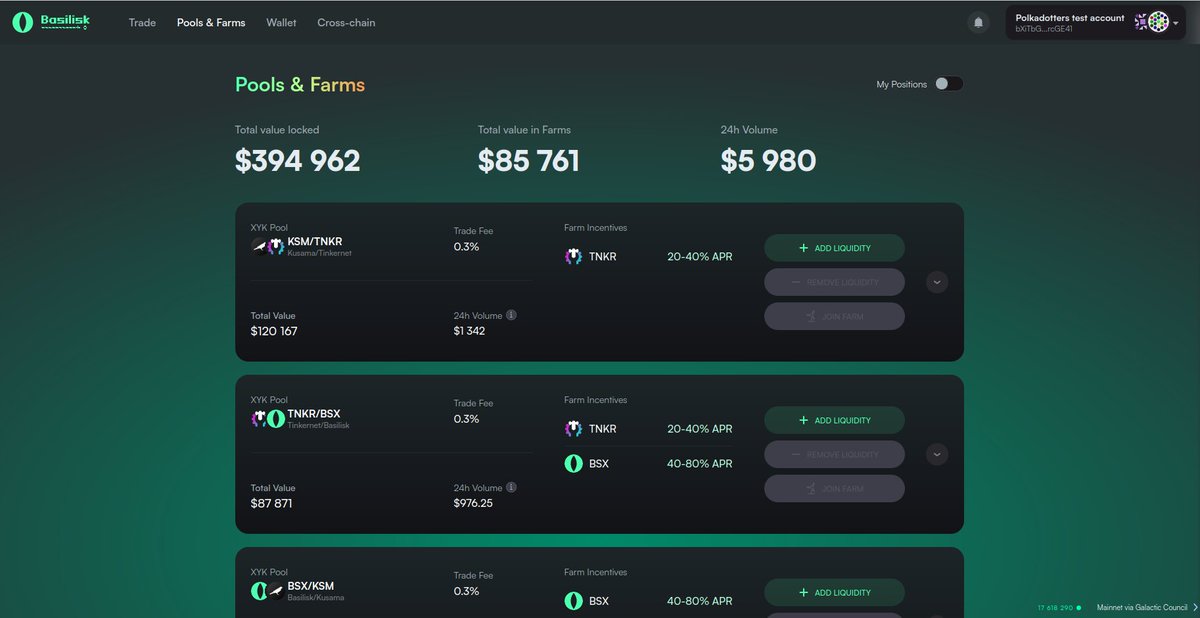The height and width of the screenshot is (618, 1200).
Task: Click the Tinkernet/Basilisk subtitle
Action: coord(318,425)
